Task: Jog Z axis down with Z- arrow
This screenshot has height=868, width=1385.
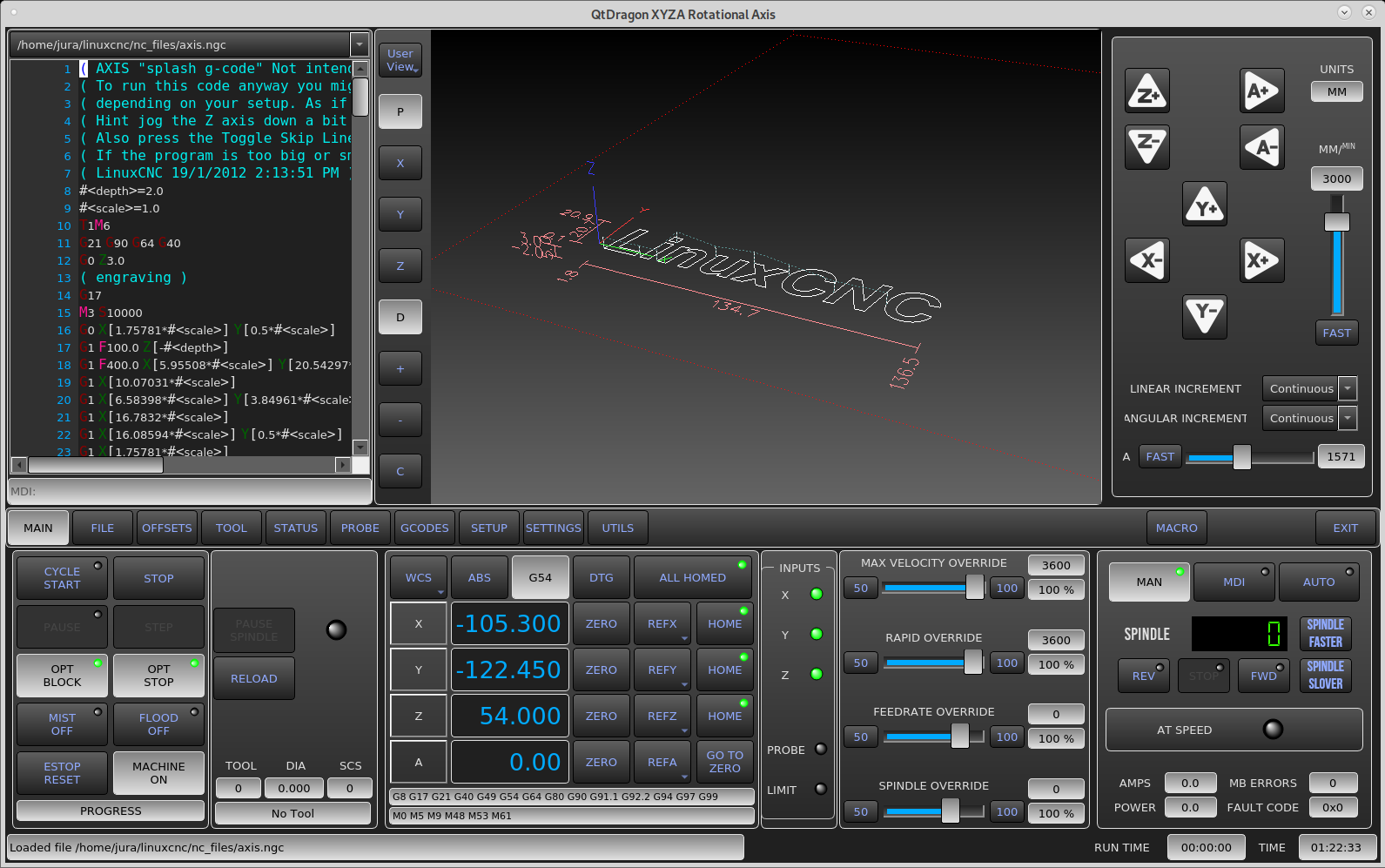Action: click(1147, 146)
